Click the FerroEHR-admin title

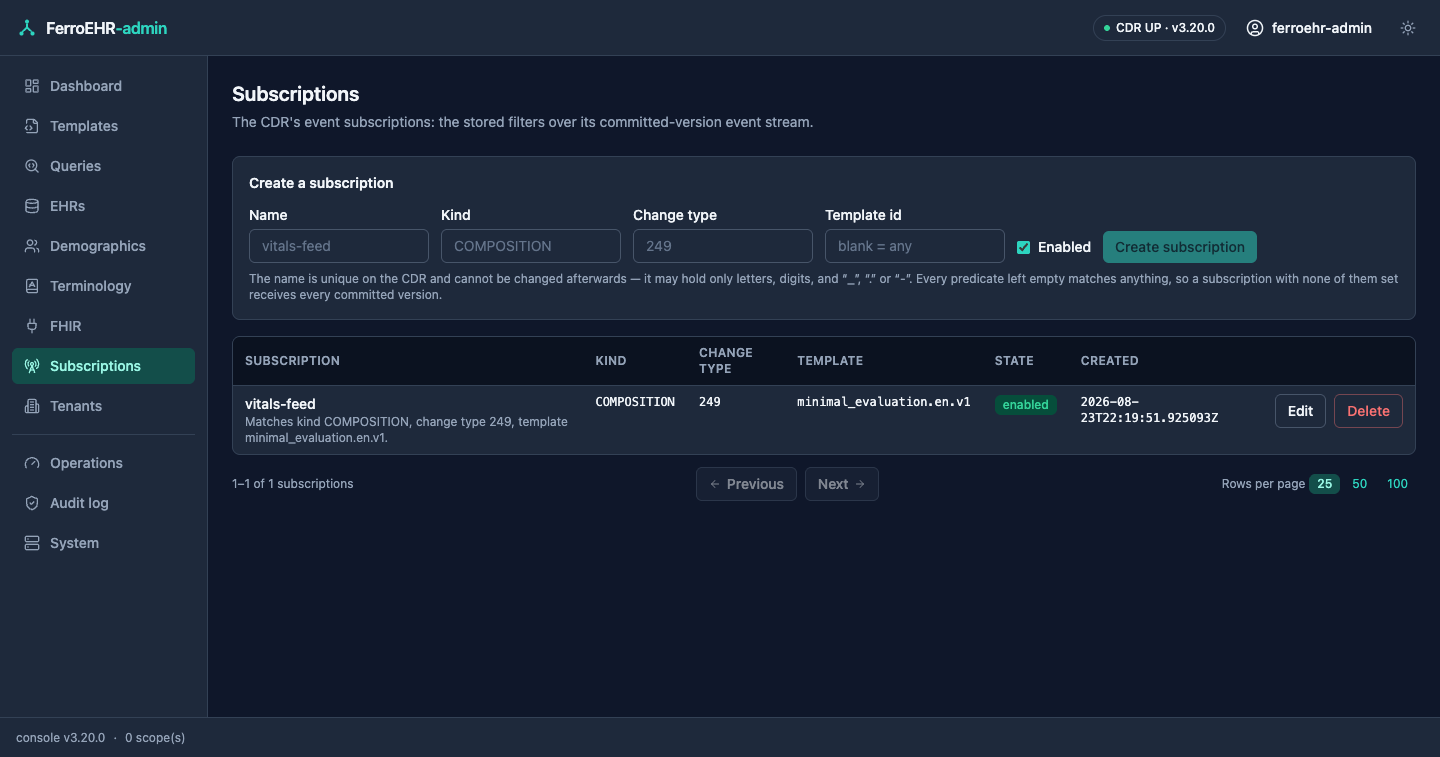(107, 28)
